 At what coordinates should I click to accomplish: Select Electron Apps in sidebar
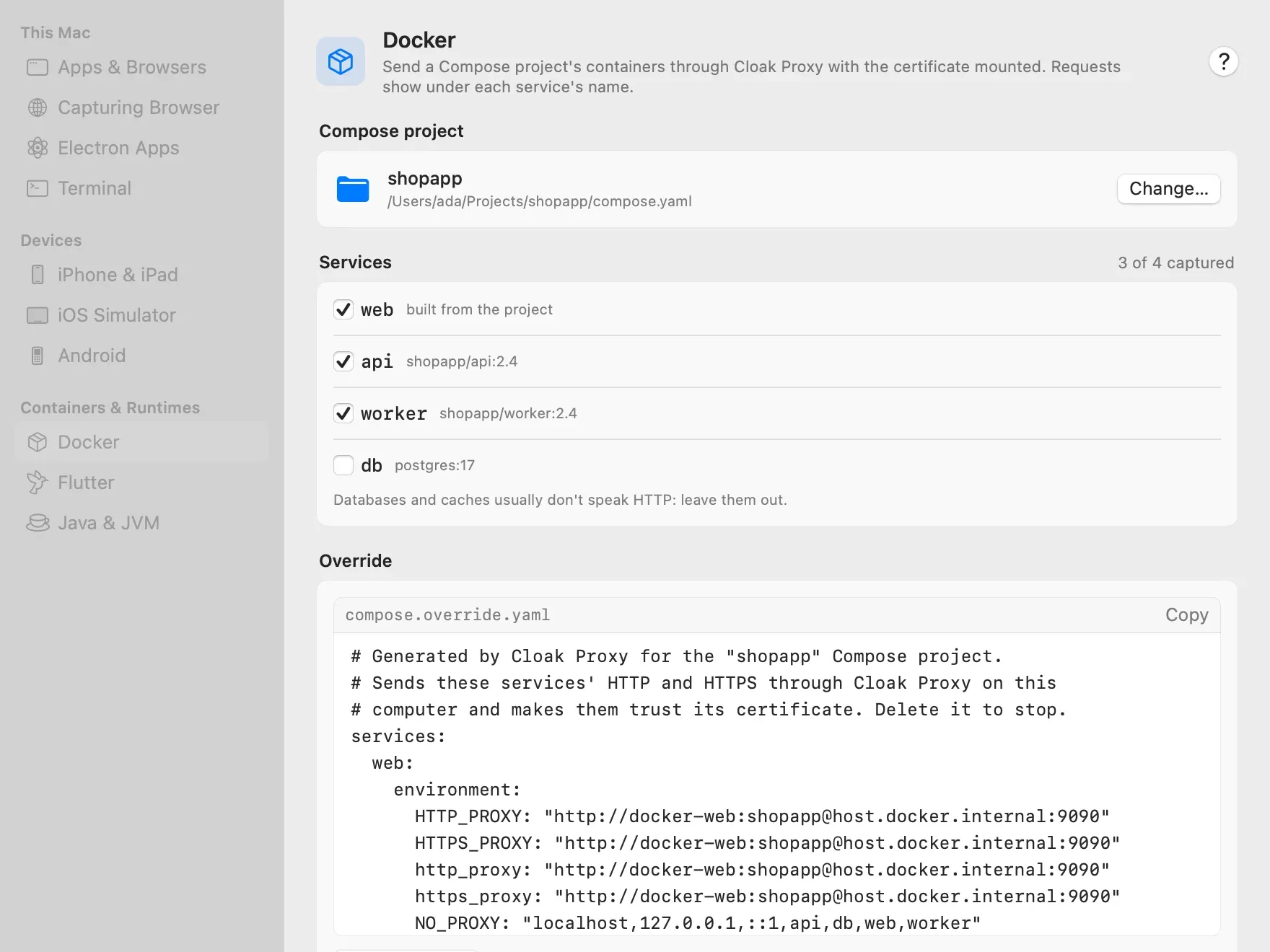pos(141,148)
